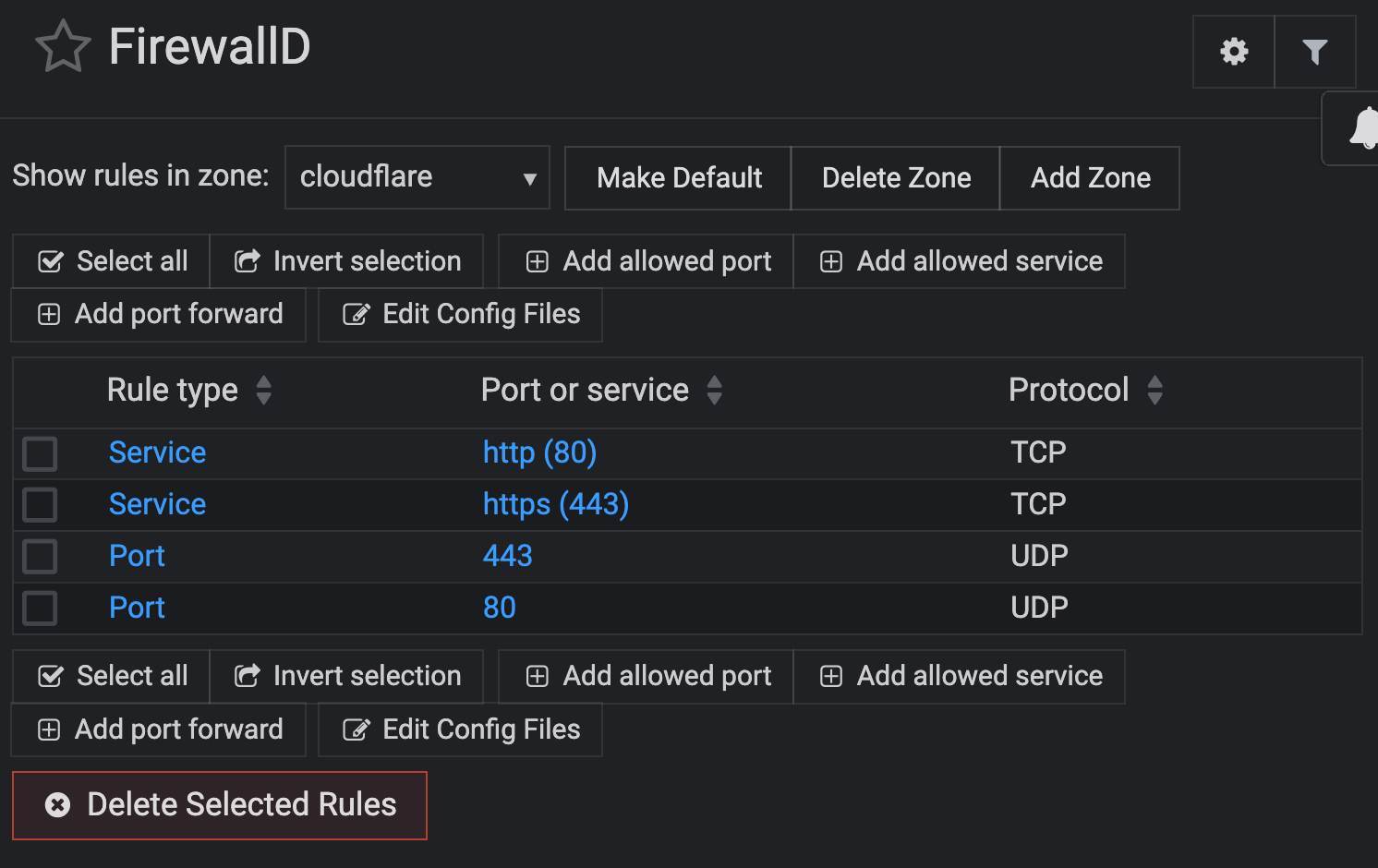The image size is (1378, 868).
Task: Open the port 80 rule link
Action: (x=499, y=608)
